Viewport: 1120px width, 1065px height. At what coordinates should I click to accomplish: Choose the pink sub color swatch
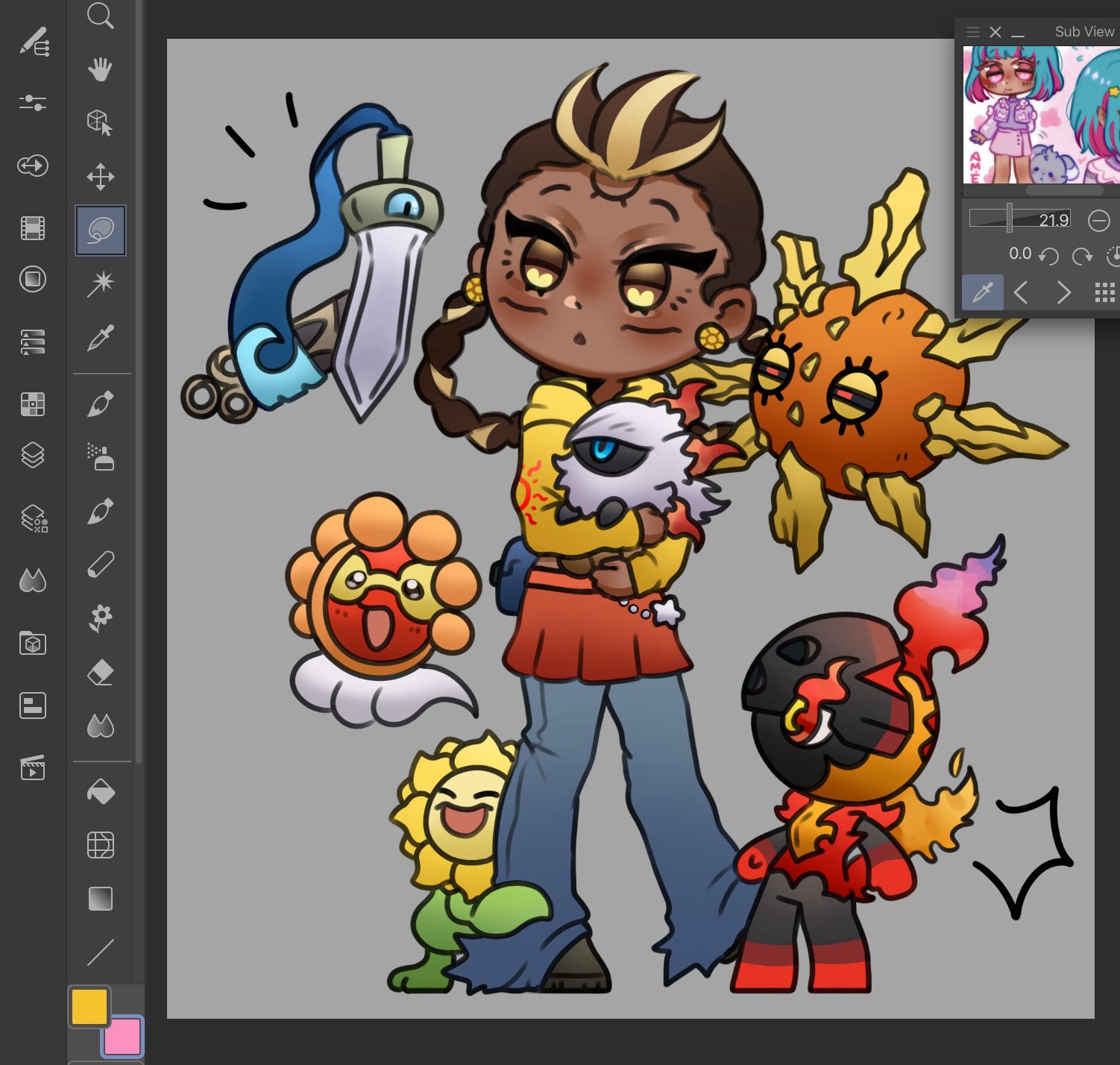(x=122, y=1037)
